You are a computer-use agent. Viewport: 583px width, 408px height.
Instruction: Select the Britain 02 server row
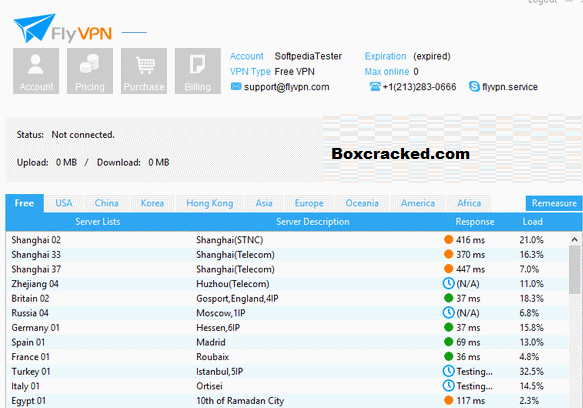(287, 298)
